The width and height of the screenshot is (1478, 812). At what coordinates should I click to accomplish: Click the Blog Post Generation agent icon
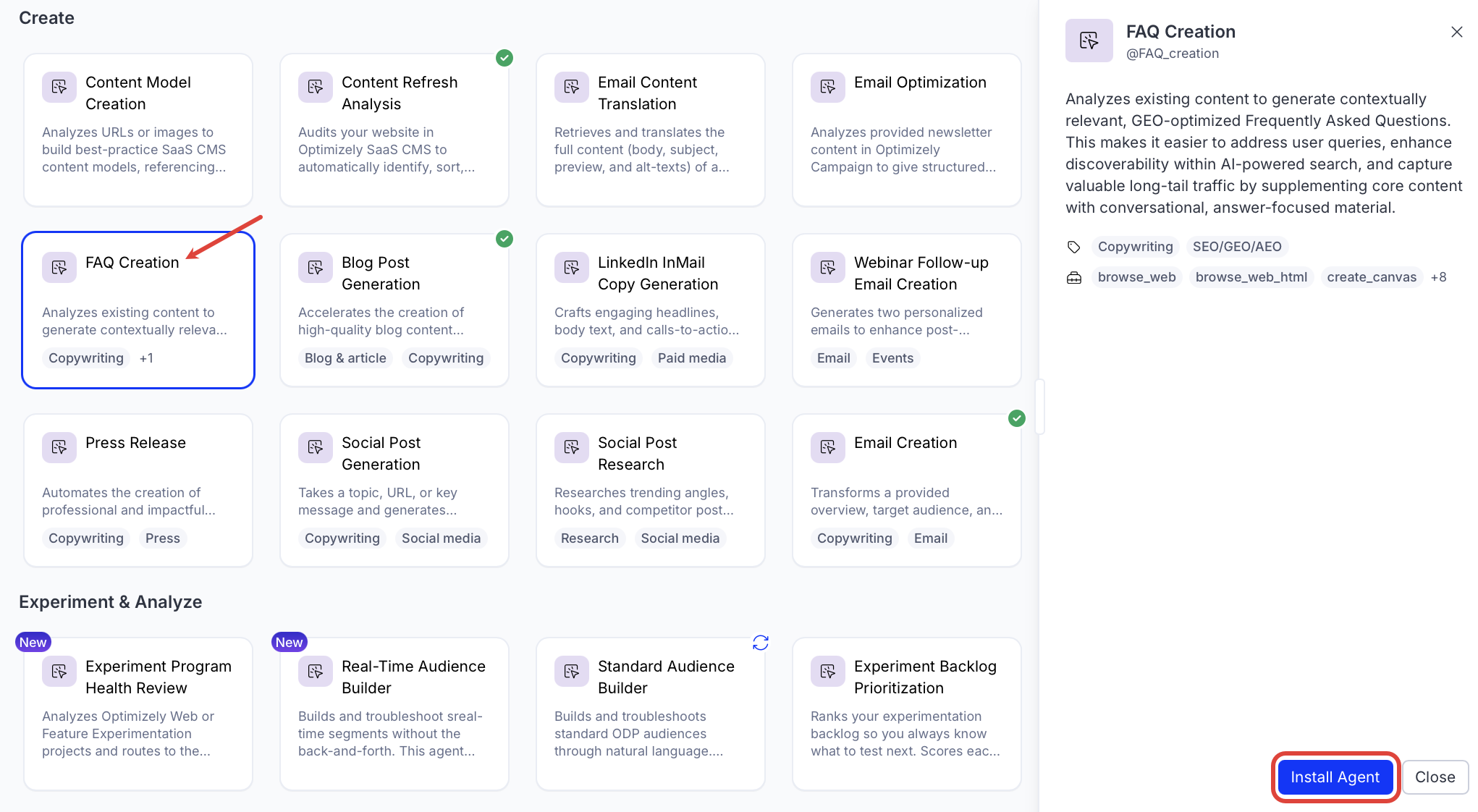[x=316, y=267]
